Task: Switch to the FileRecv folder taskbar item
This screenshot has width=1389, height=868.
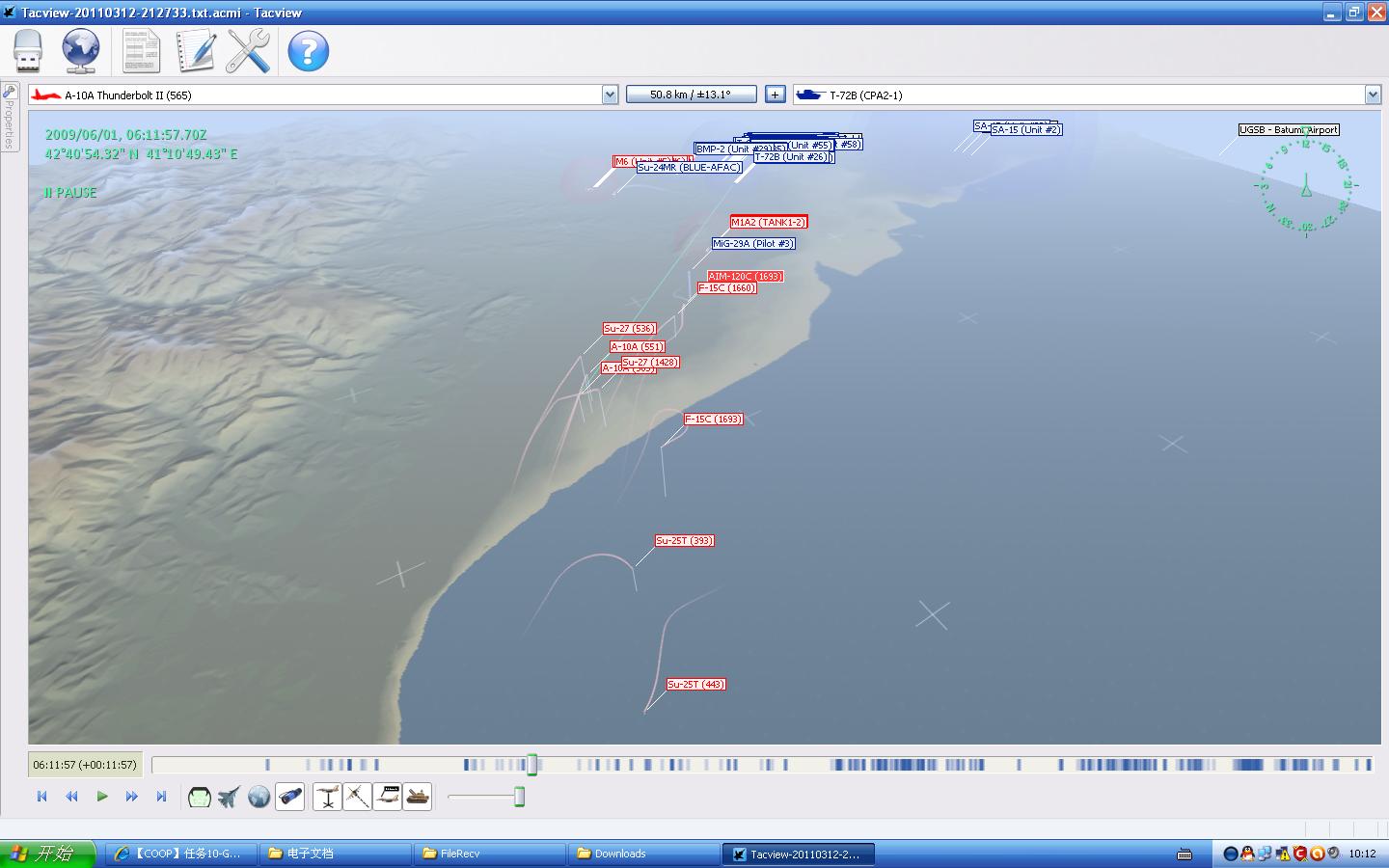Action: tap(489, 854)
